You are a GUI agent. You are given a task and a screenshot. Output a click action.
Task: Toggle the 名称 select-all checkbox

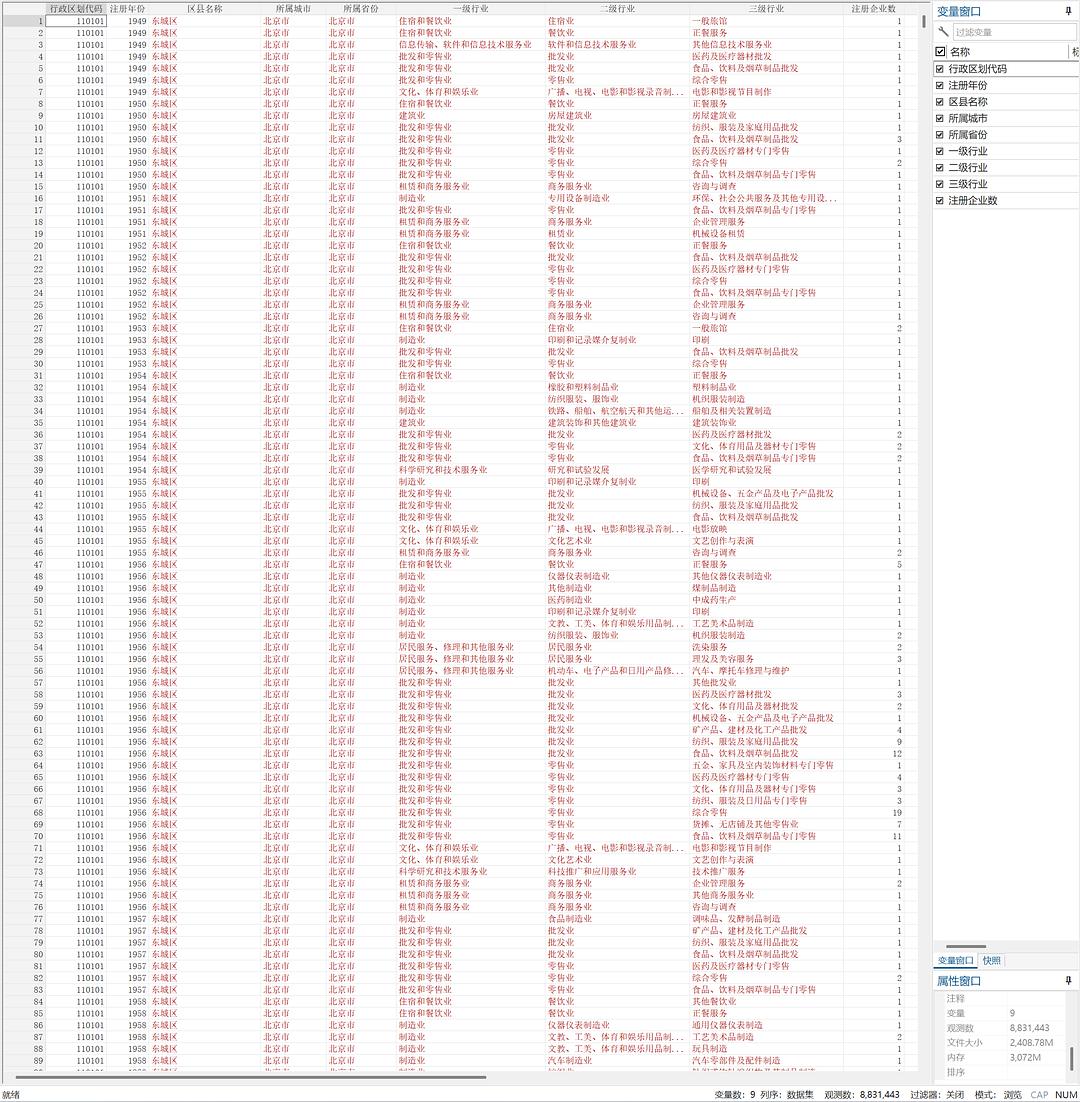coord(941,51)
